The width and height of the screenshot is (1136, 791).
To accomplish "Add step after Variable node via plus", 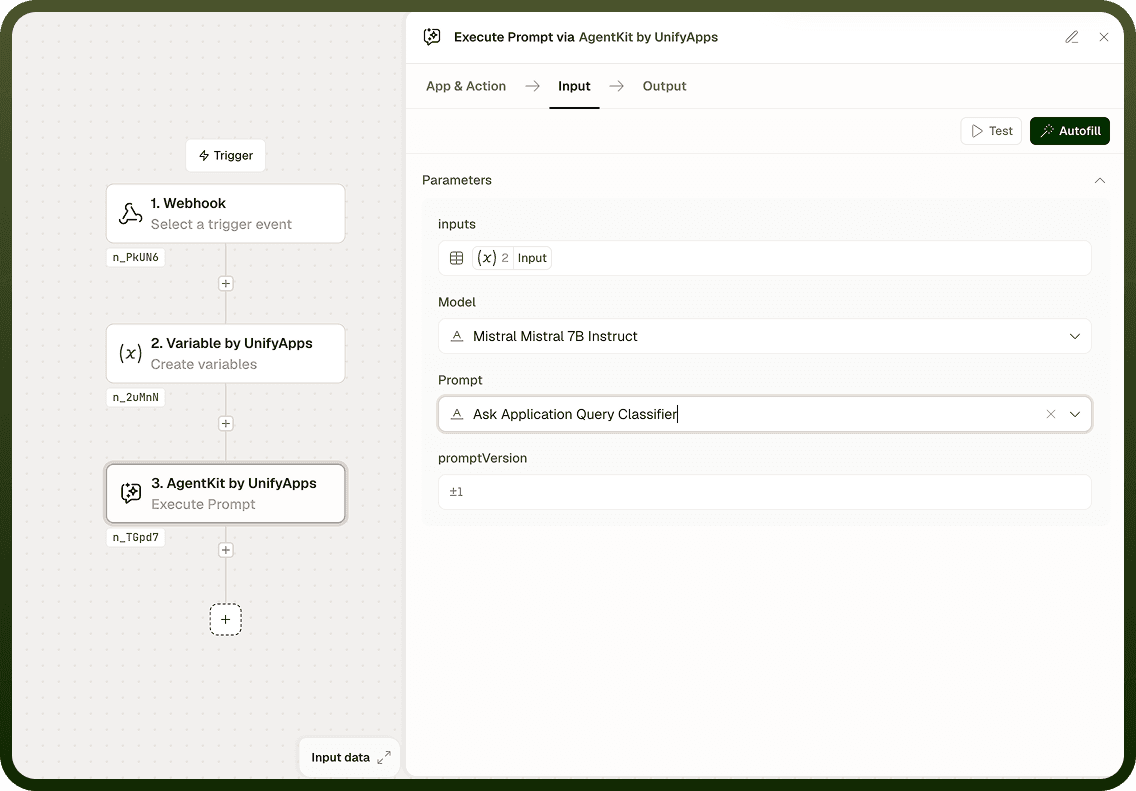I will pyautogui.click(x=225, y=423).
